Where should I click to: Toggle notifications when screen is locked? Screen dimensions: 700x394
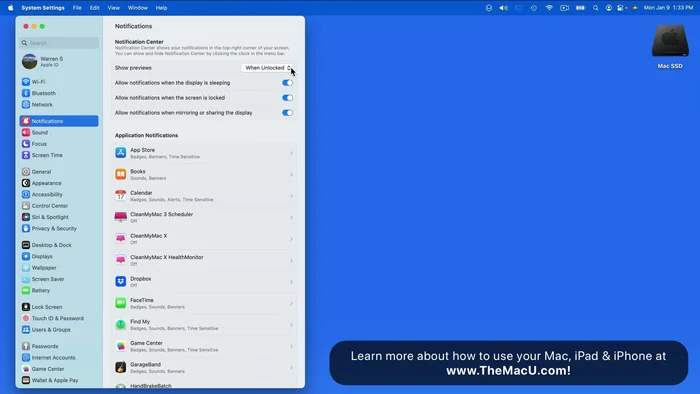point(288,98)
